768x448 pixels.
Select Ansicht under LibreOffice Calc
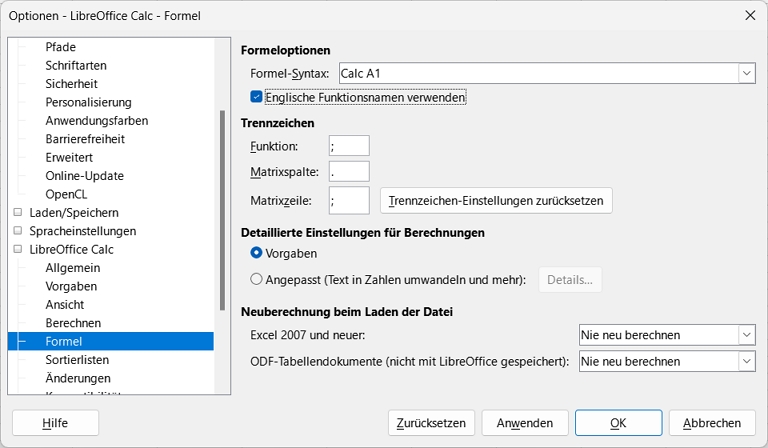coord(65,305)
